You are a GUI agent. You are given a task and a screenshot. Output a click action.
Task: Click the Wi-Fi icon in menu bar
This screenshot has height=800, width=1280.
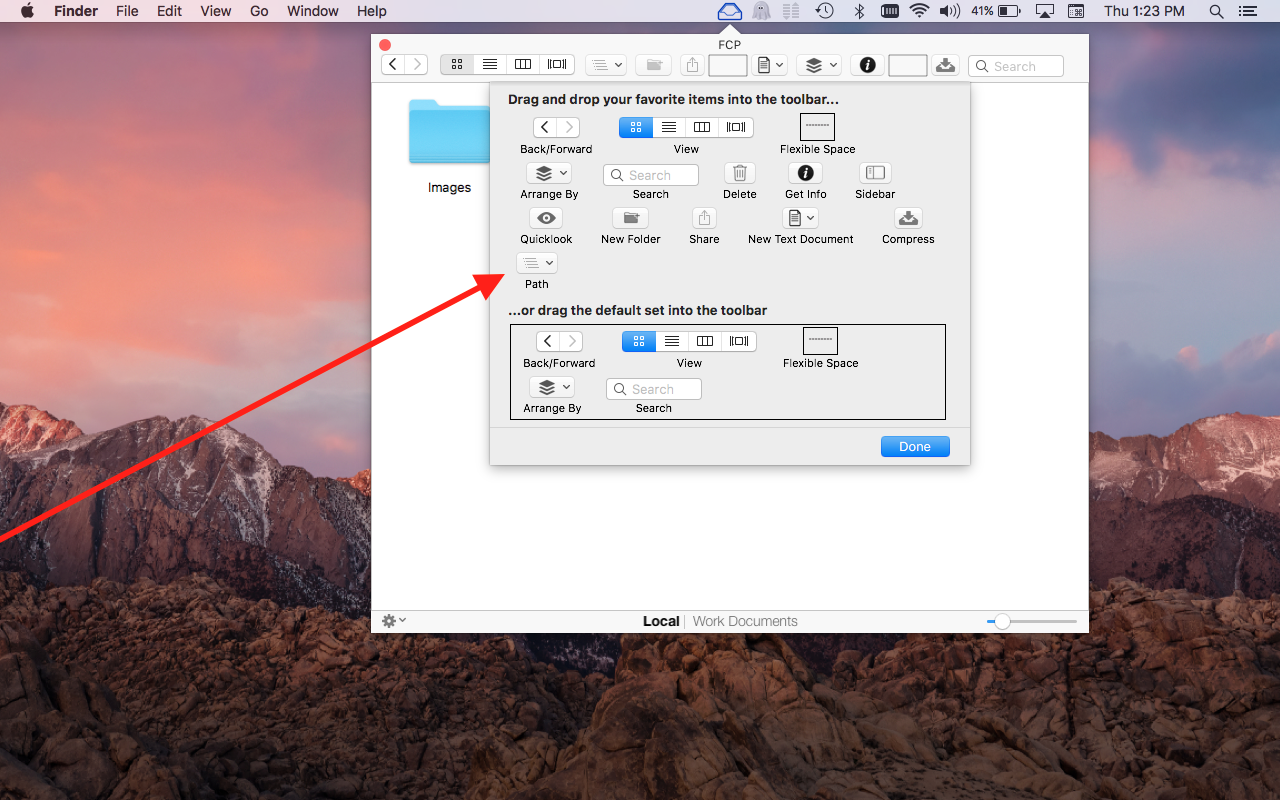(919, 11)
